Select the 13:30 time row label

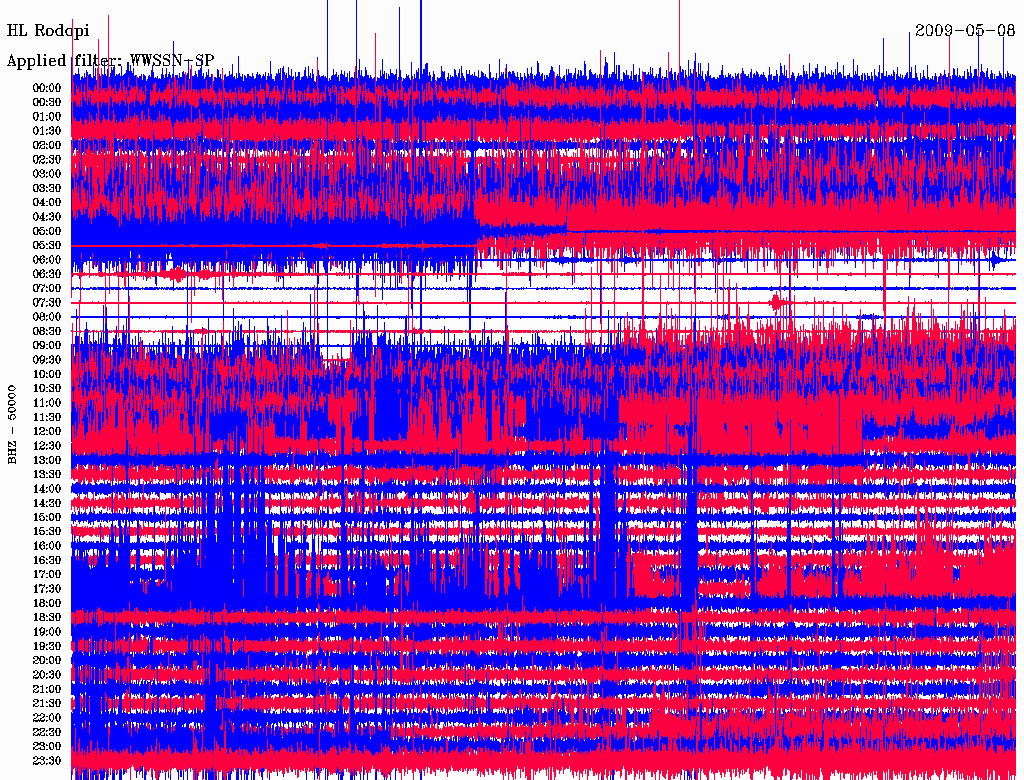pyautogui.click(x=47, y=474)
